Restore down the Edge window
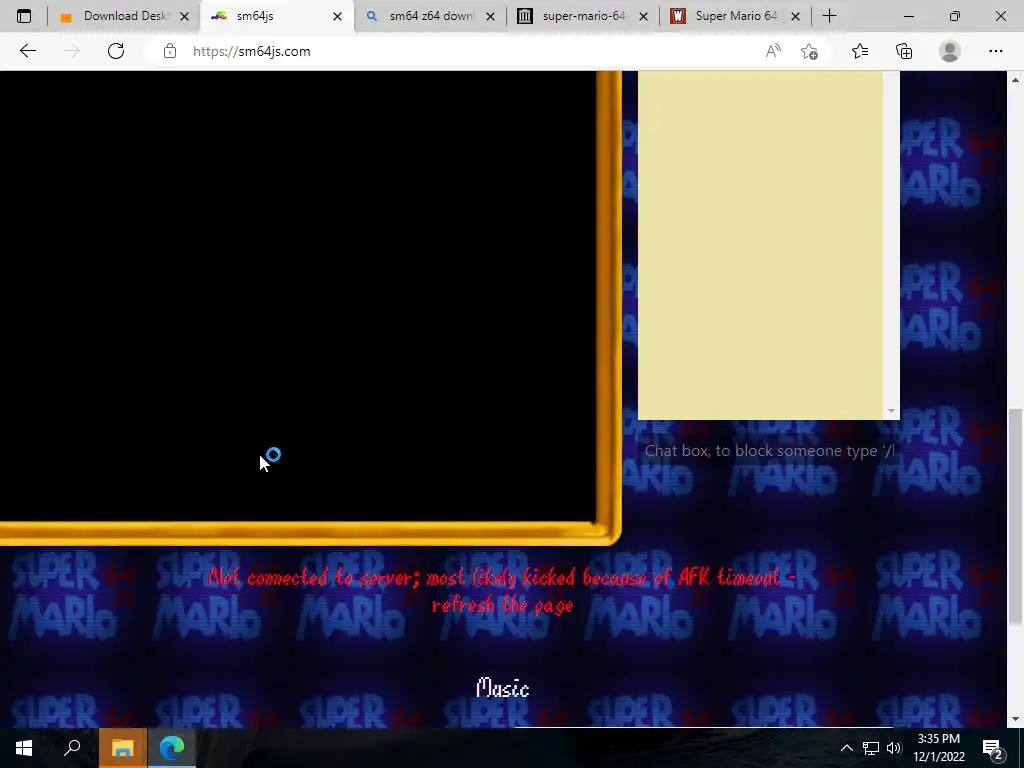 click(x=955, y=16)
